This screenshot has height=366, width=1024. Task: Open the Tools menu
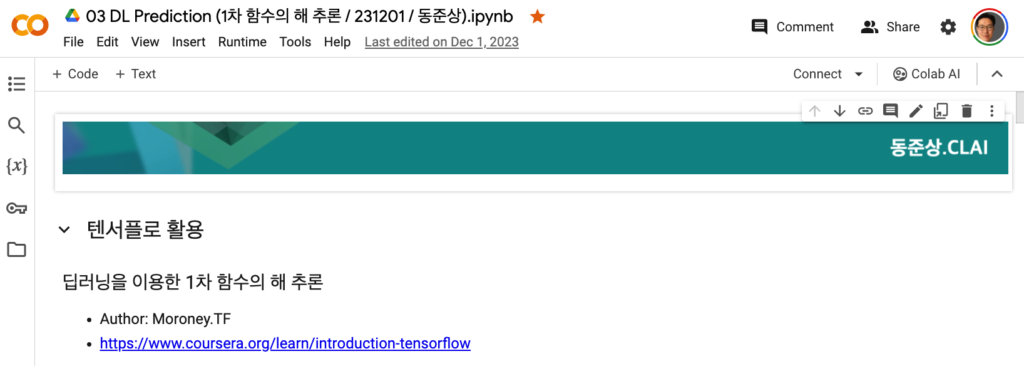pos(295,42)
